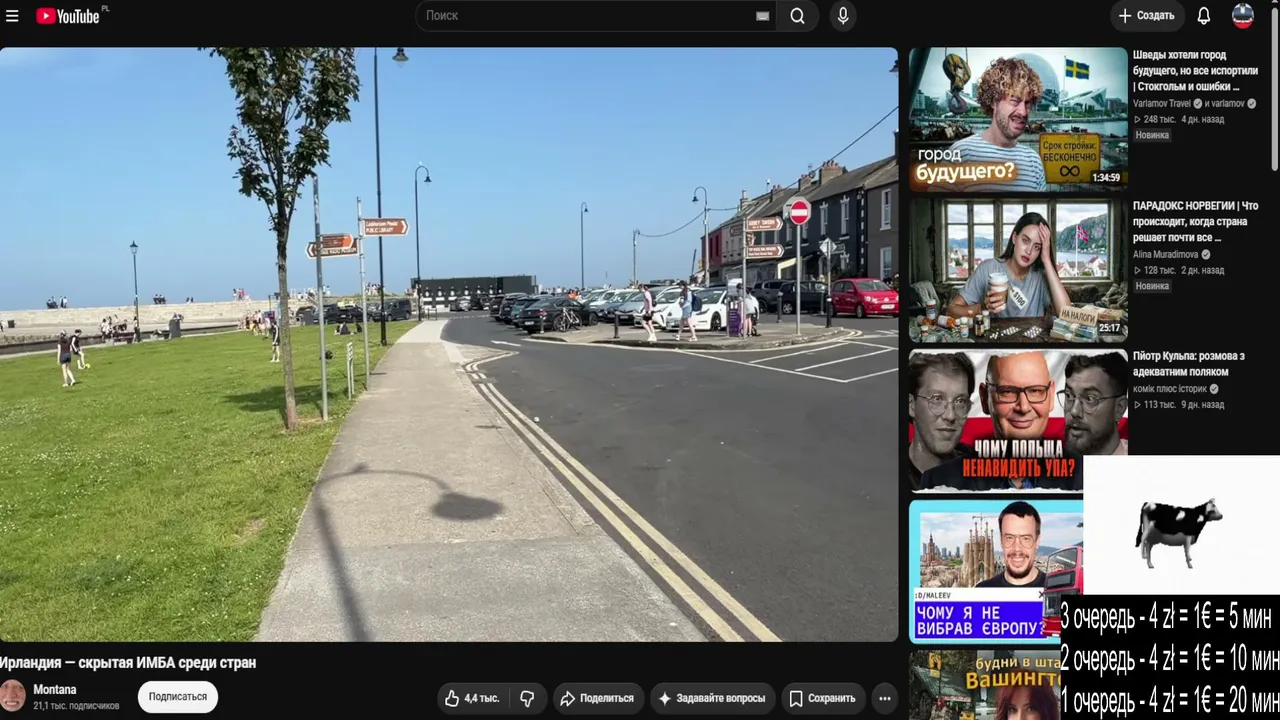This screenshot has width=1280, height=720.
Task: Click the Создать button
Action: pos(1146,16)
